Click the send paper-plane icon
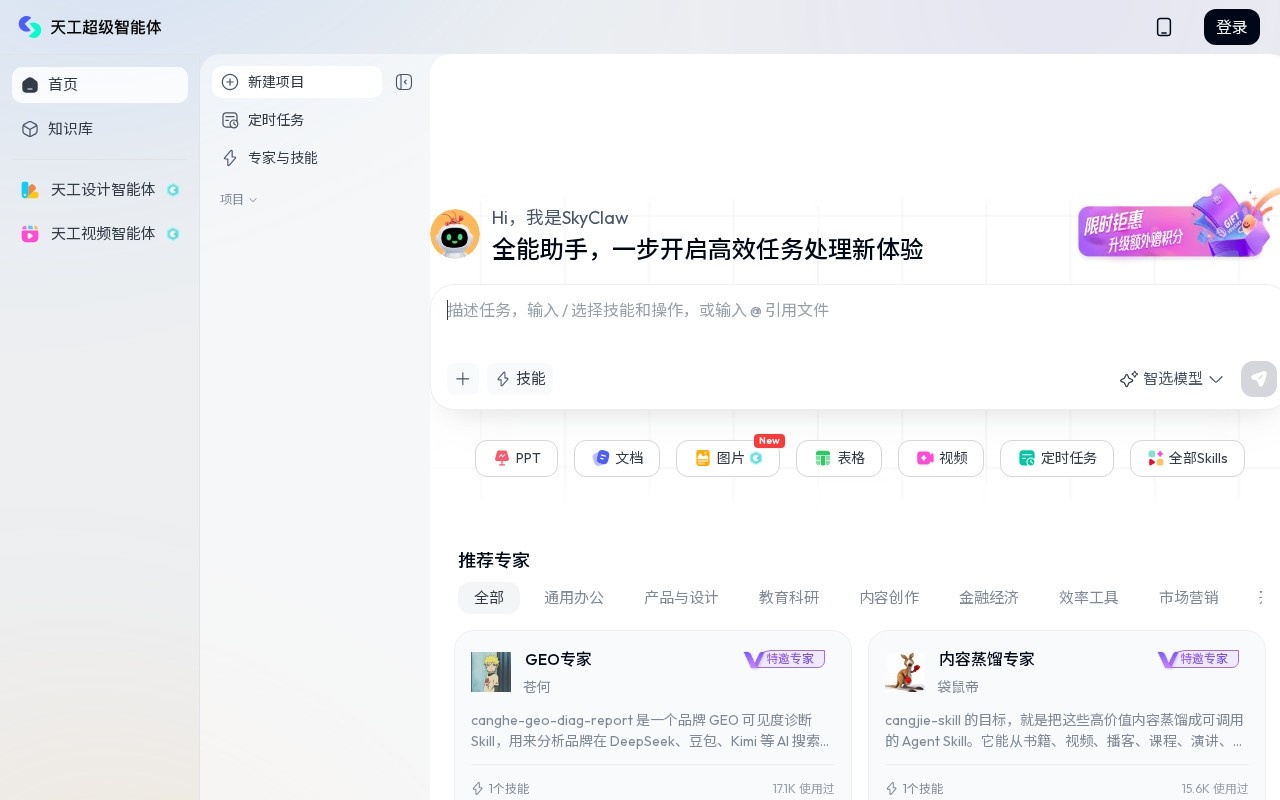The width and height of the screenshot is (1280, 800). tap(1259, 379)
